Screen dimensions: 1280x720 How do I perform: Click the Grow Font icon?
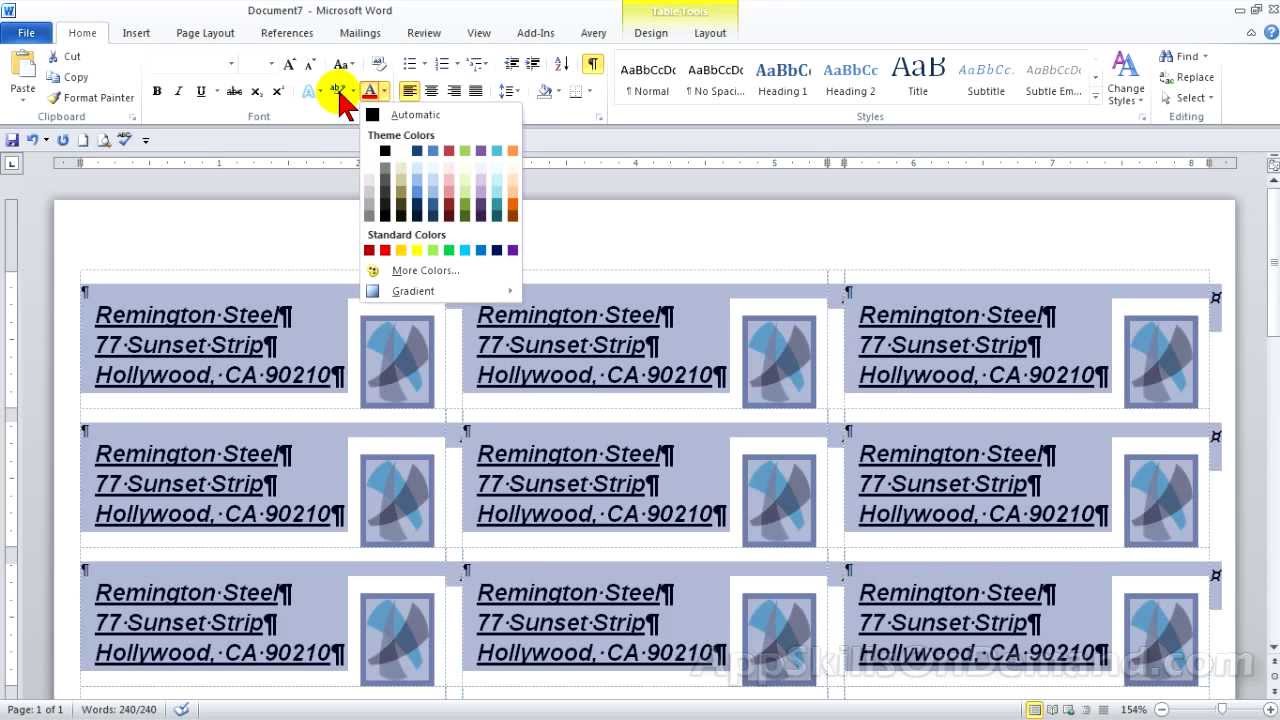pos(289,64)
